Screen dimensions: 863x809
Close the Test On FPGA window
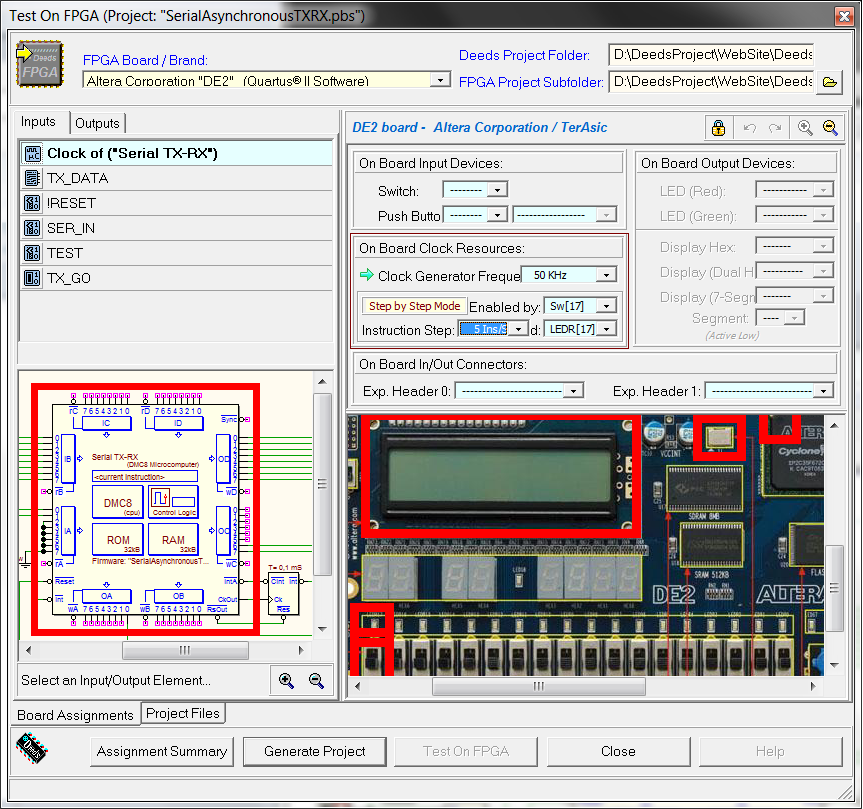(844, 16)
